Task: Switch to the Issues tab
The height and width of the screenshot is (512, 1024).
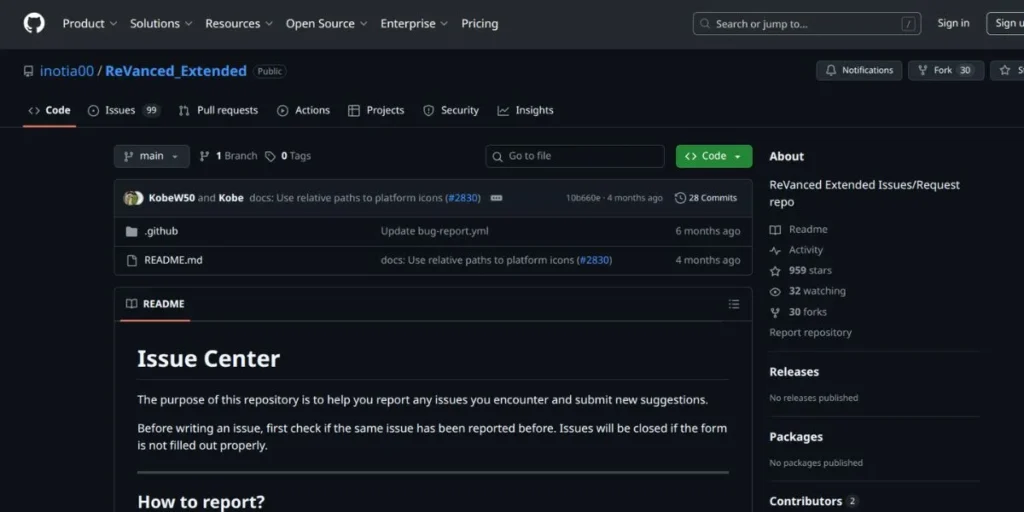Action: (123, 110)
